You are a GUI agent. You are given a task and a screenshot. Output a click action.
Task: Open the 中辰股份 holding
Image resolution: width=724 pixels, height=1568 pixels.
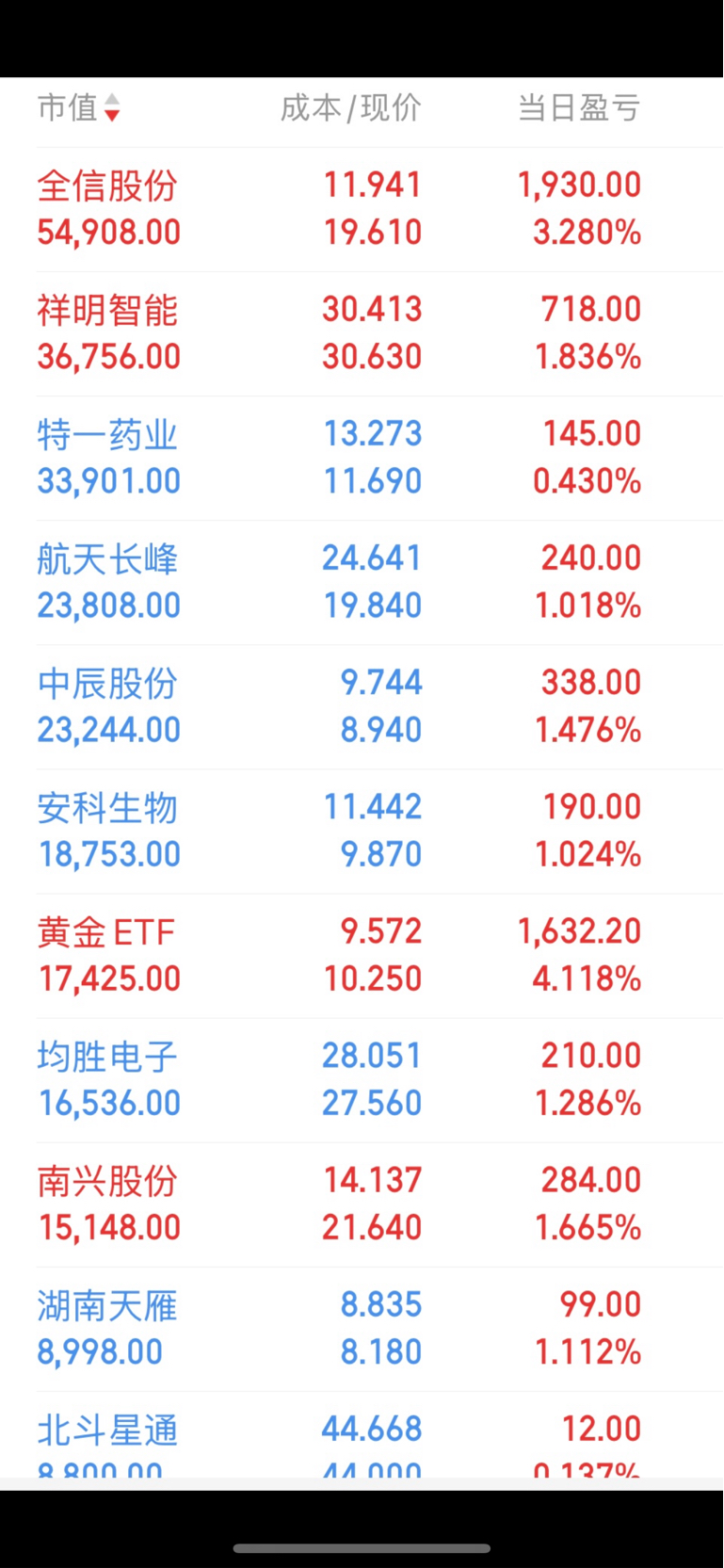point(107,683)
